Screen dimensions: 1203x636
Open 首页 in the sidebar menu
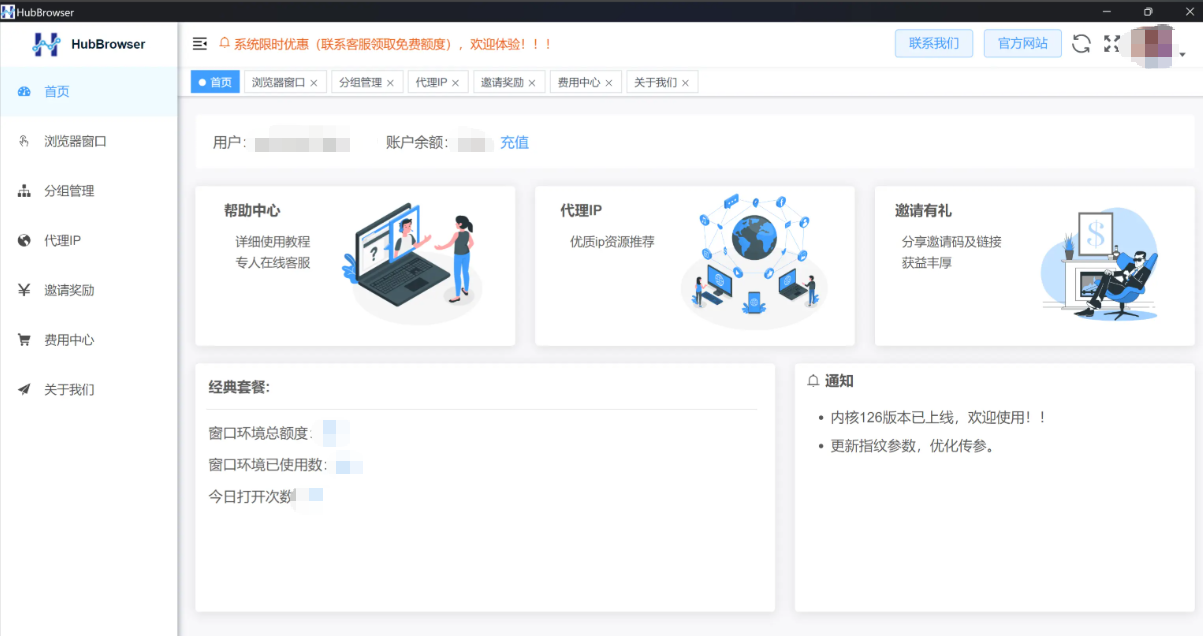coord(89,92)
